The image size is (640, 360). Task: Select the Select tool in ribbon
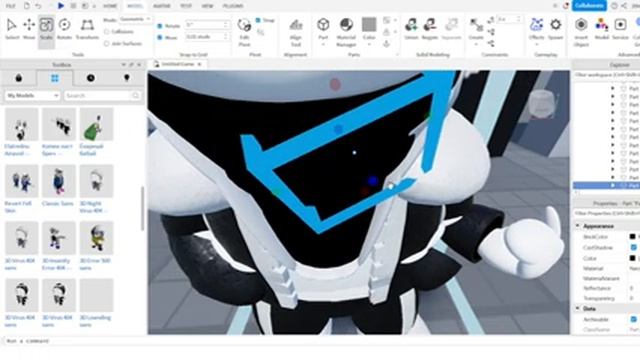(12, 29)
